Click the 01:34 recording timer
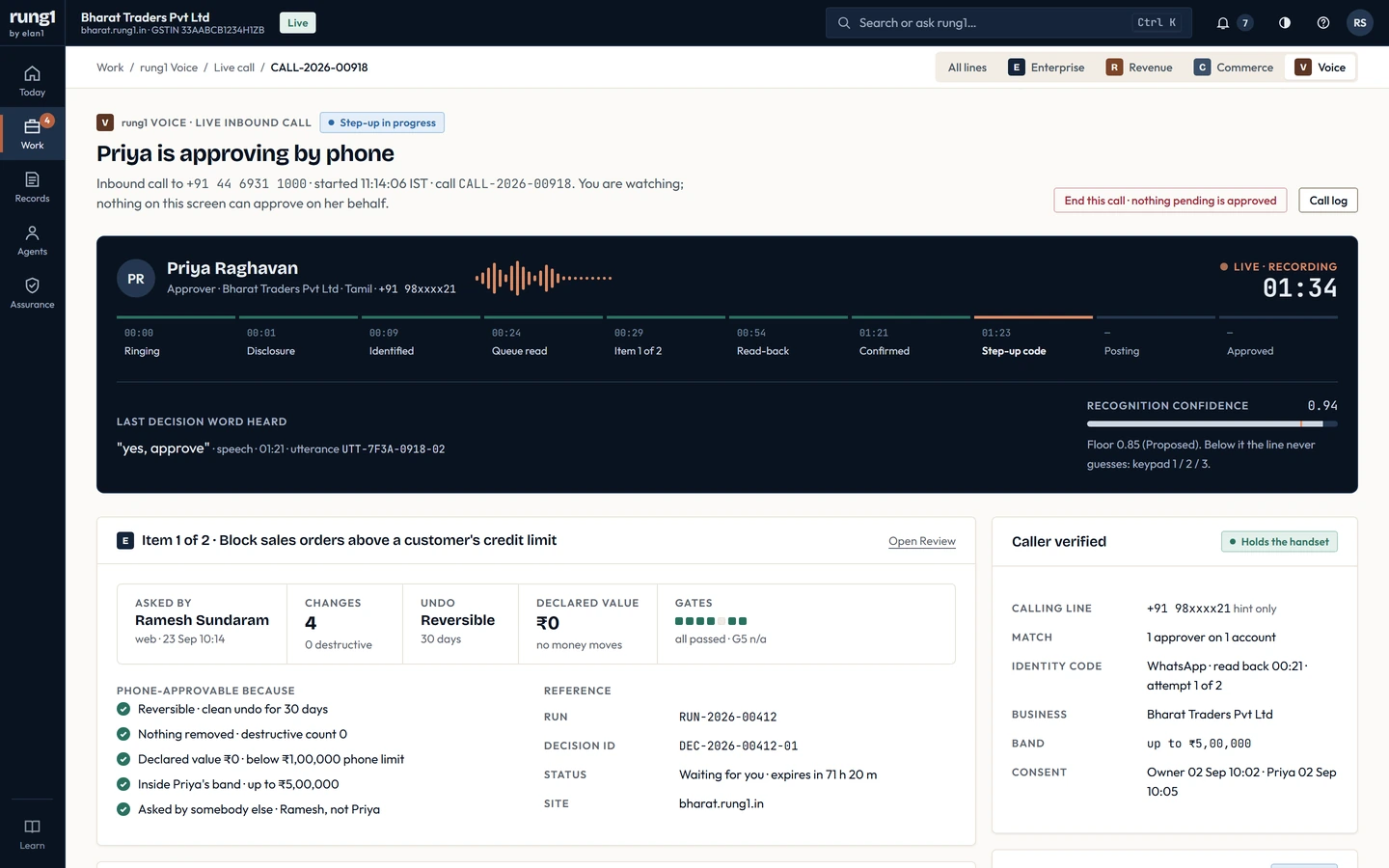Image resolution: width=1389 pixels, height=868 pixels. click(1300, 287)
